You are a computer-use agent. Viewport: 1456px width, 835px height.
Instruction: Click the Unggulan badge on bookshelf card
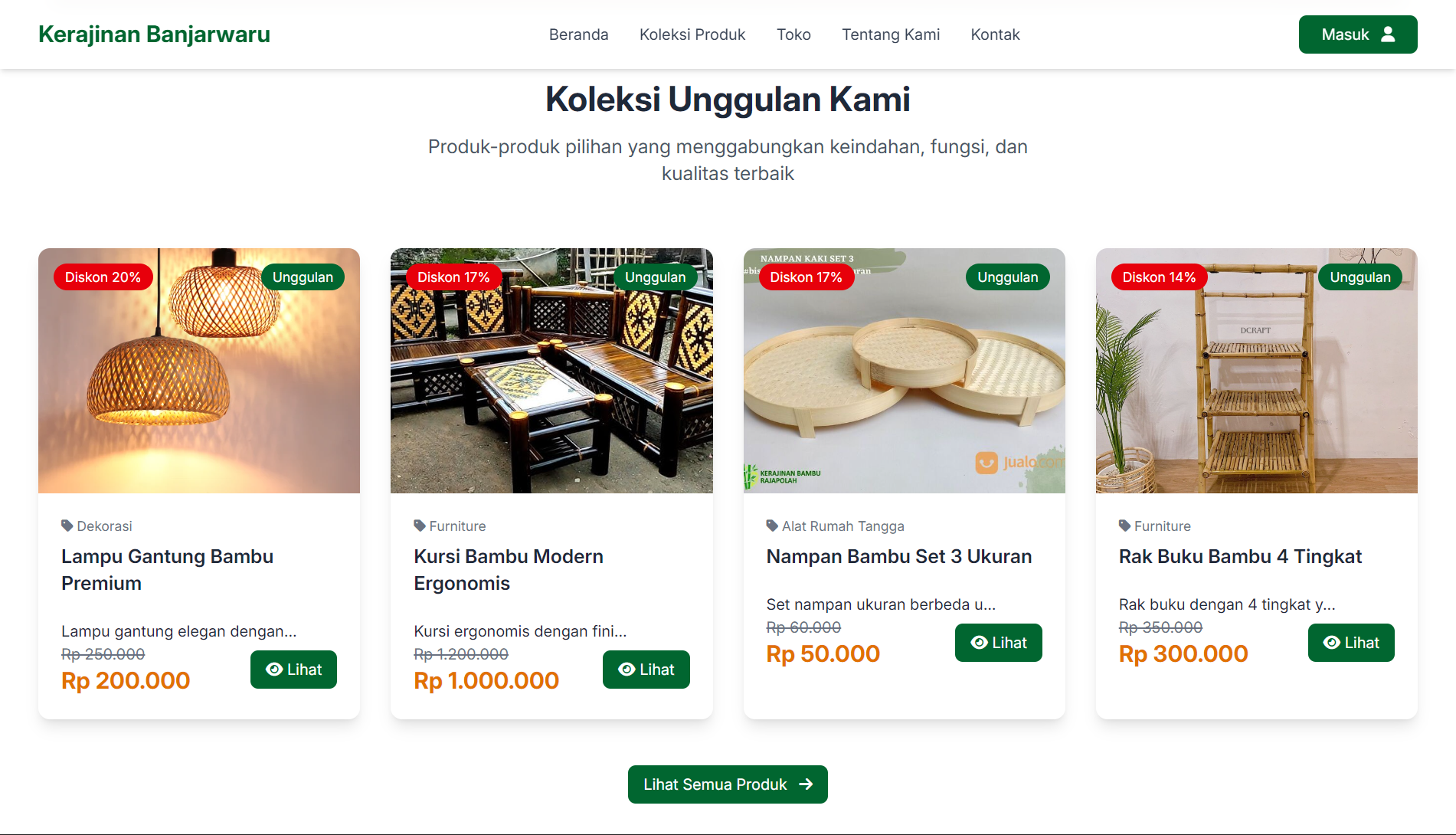pos(1359,277)
